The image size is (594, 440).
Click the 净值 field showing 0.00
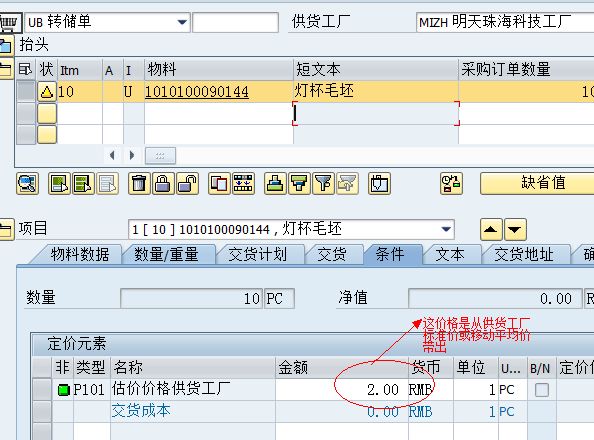click(x=495, y=299)
